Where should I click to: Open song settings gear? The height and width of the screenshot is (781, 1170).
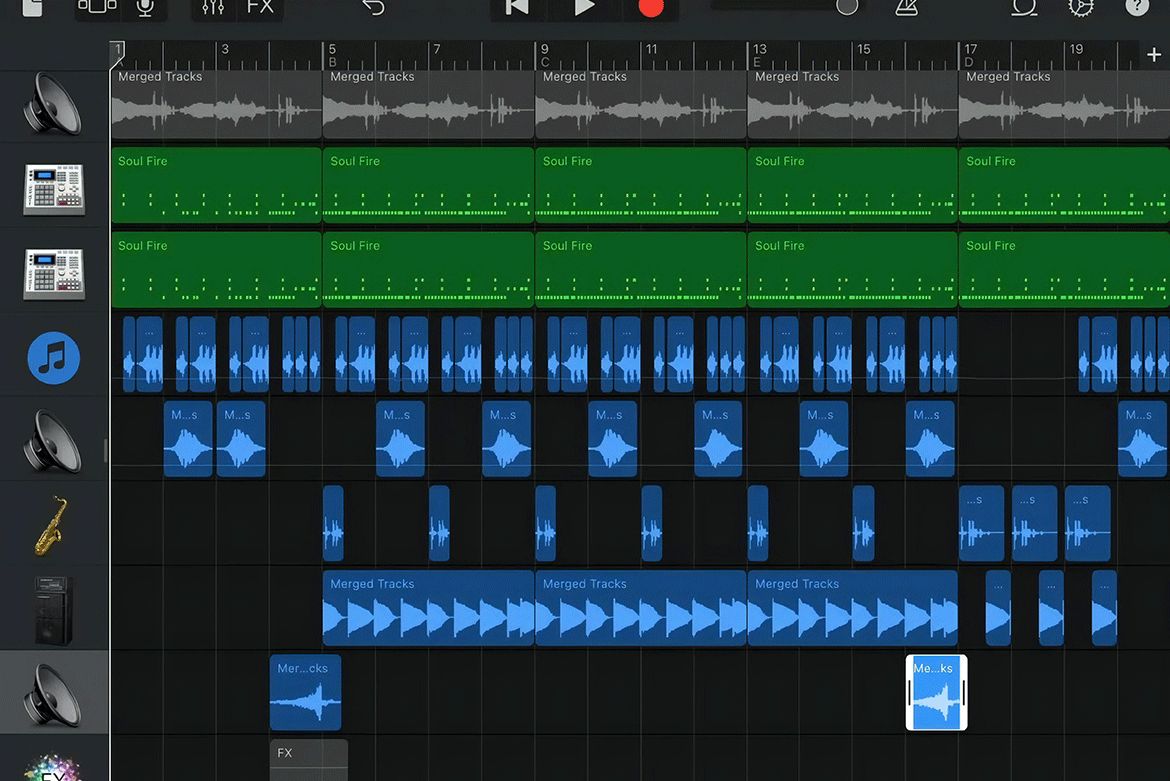tap(1081, 7)
